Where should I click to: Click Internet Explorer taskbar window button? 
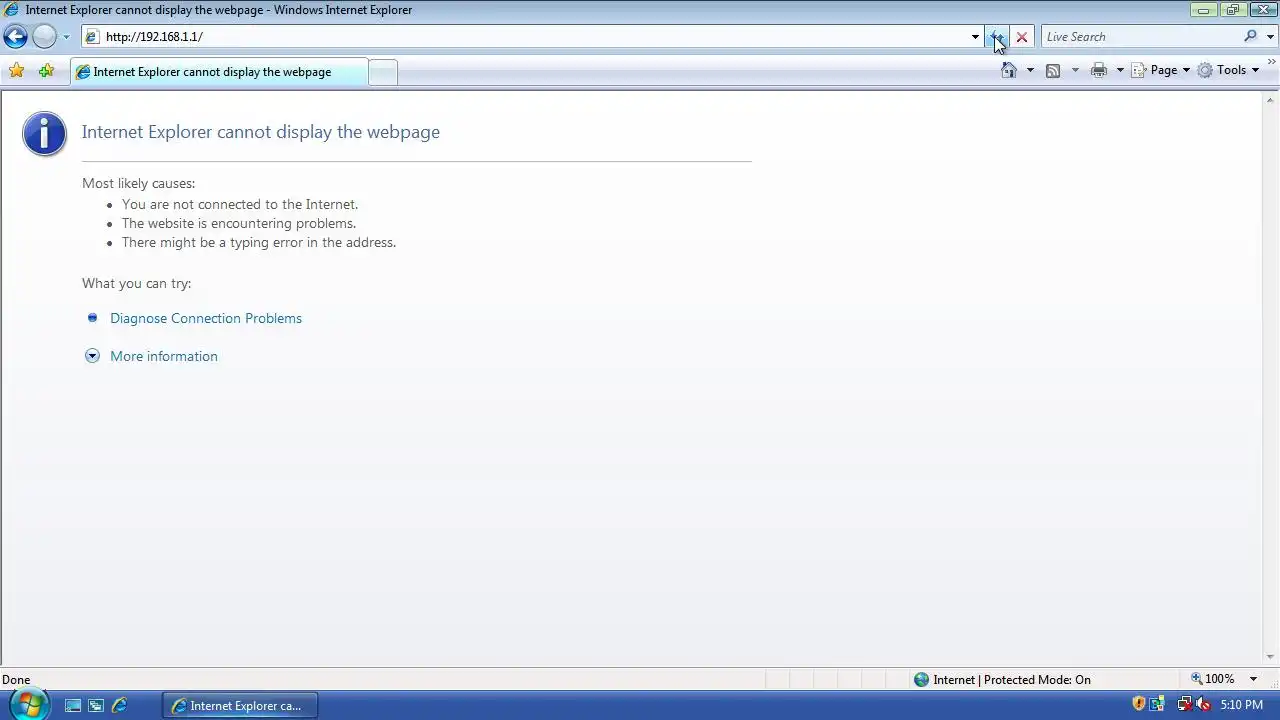tap(240, 705)
